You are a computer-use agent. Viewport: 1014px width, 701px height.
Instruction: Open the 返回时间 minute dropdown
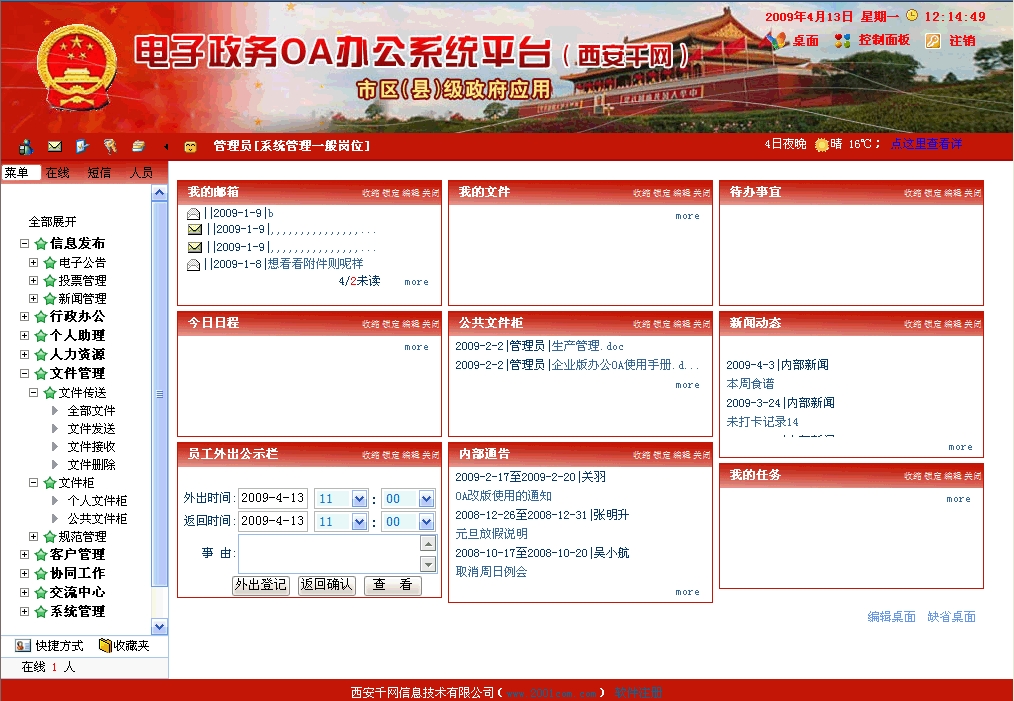[426, 521]
